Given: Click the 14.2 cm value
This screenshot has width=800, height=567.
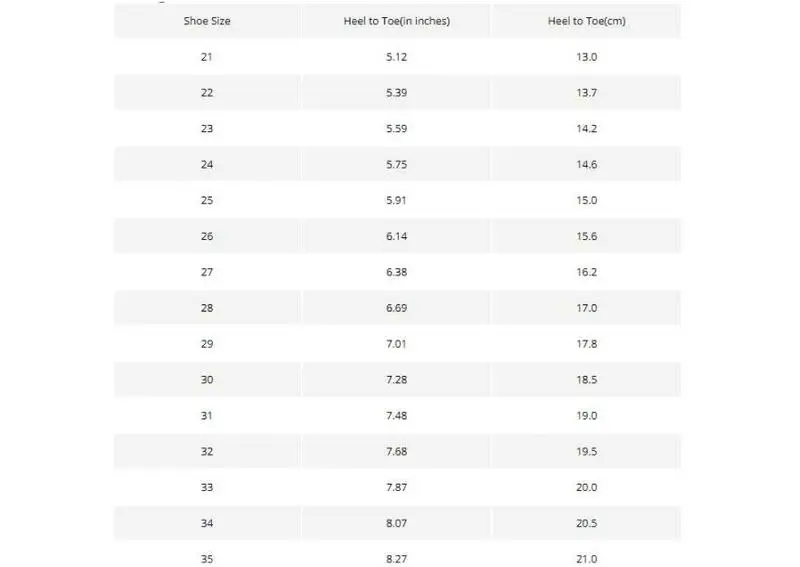Looking at the screenshot, I should [586, 129].
